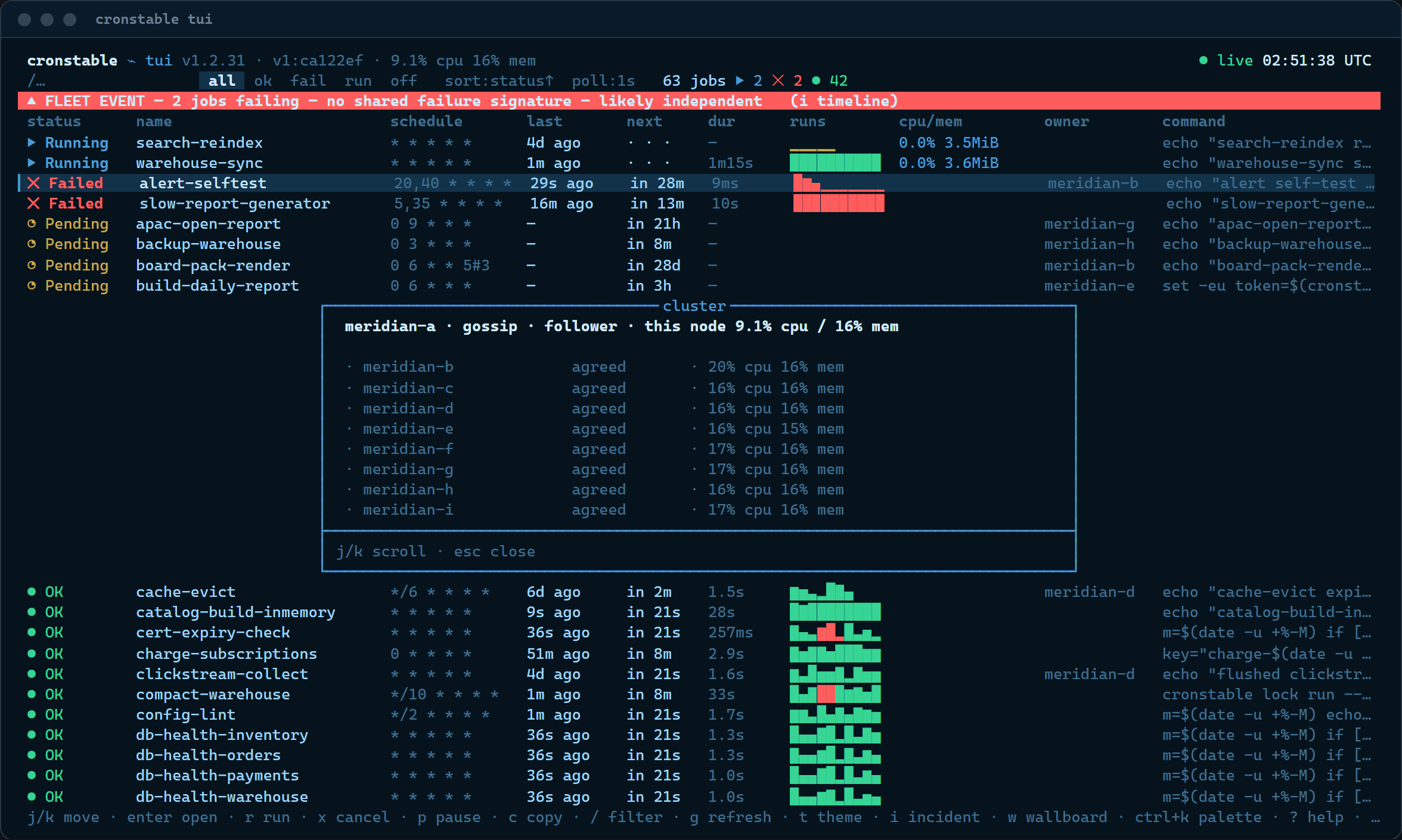This screenshot has width=1402, height=840.
Task: Click 'w wallboard' in the bottom key hints
Action: (1057, 817)
